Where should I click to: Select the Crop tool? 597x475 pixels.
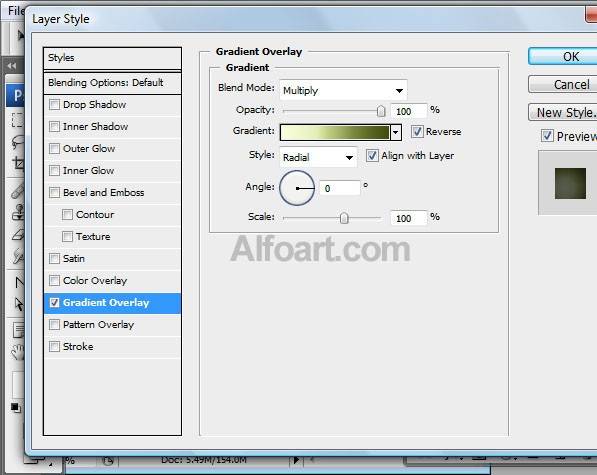point(18,164)
